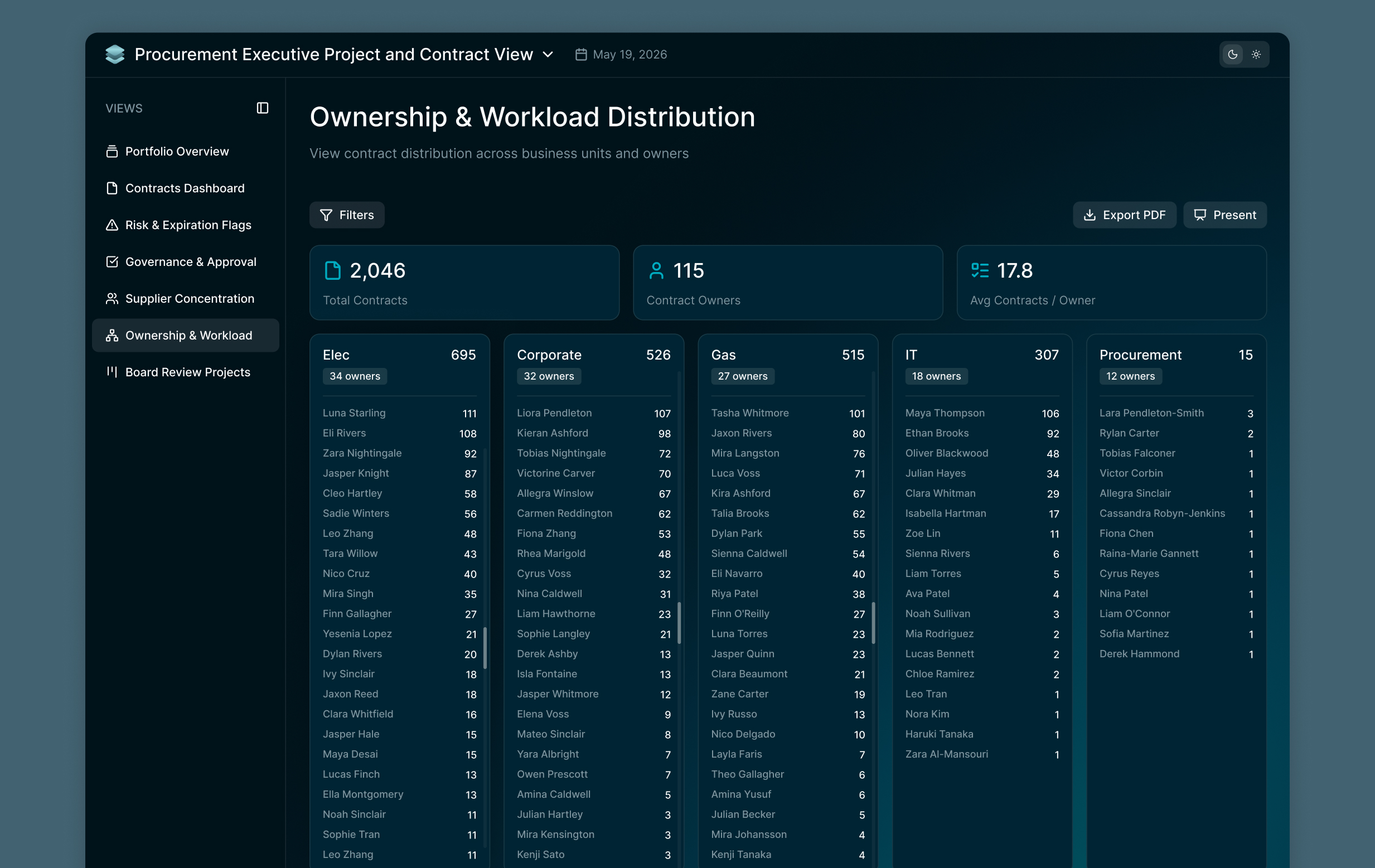
Task: Click the Contract Owners person icon
Action: [656, 271]
